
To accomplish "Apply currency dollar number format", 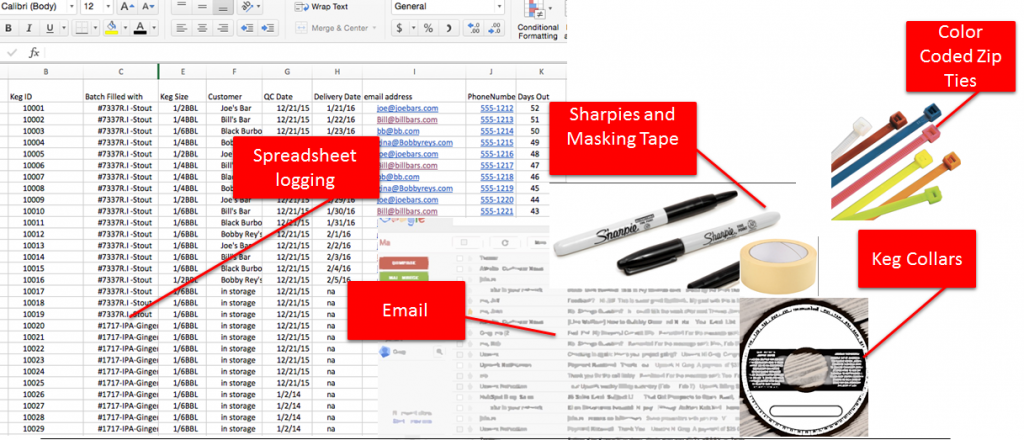I will pyautogui.click(x=398, y=28).
